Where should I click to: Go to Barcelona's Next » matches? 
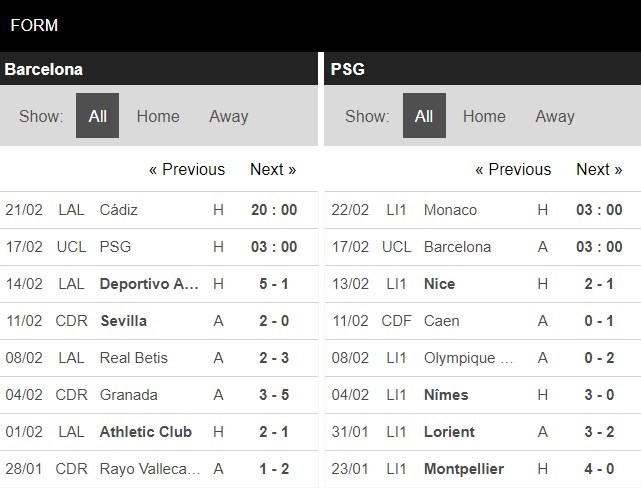coord(273,169)
